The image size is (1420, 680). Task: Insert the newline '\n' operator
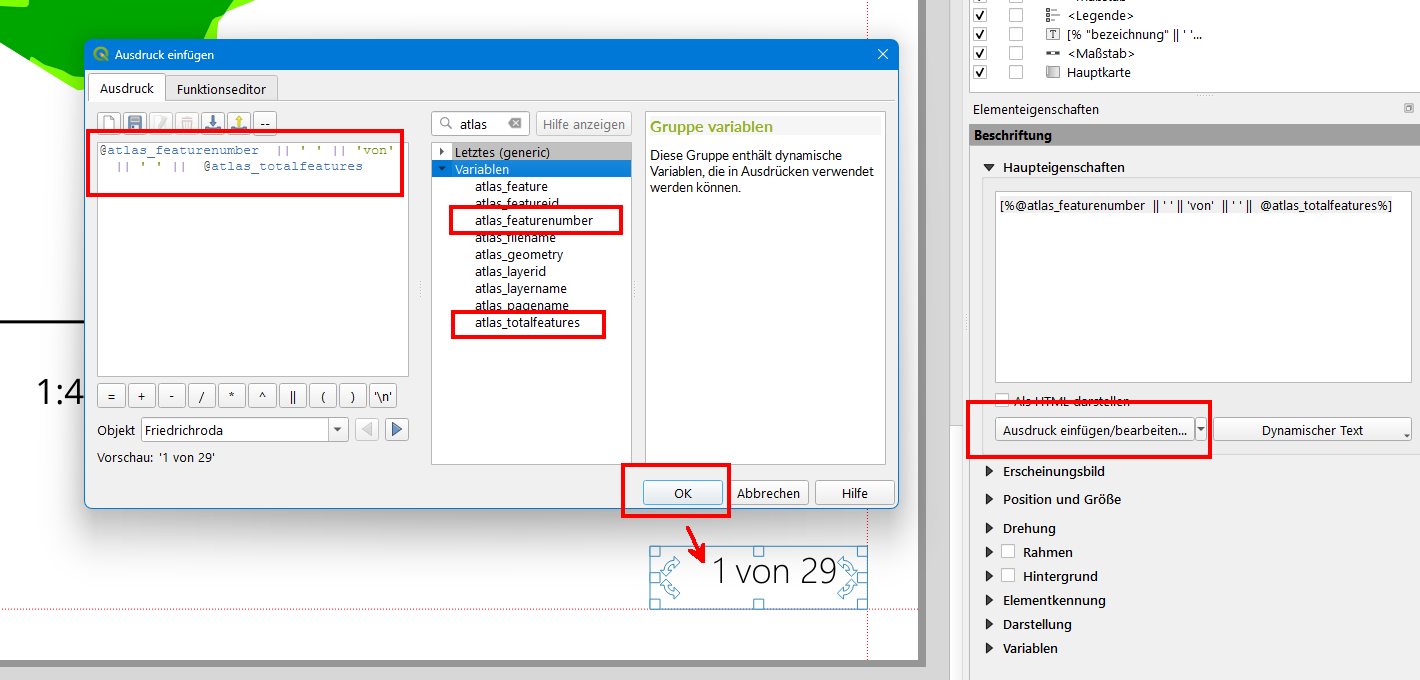(383, 396)
